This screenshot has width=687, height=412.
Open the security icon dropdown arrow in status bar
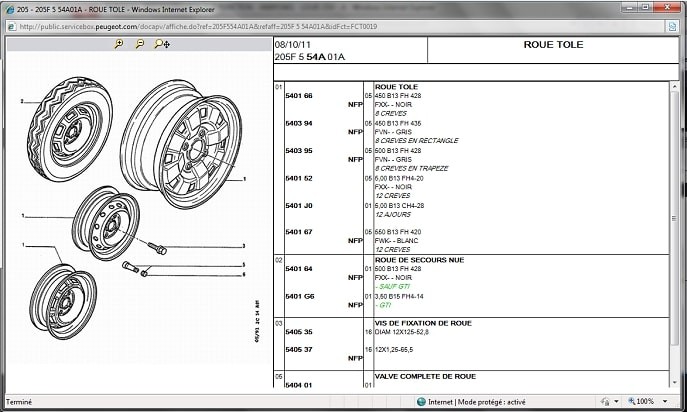[616, 401]
